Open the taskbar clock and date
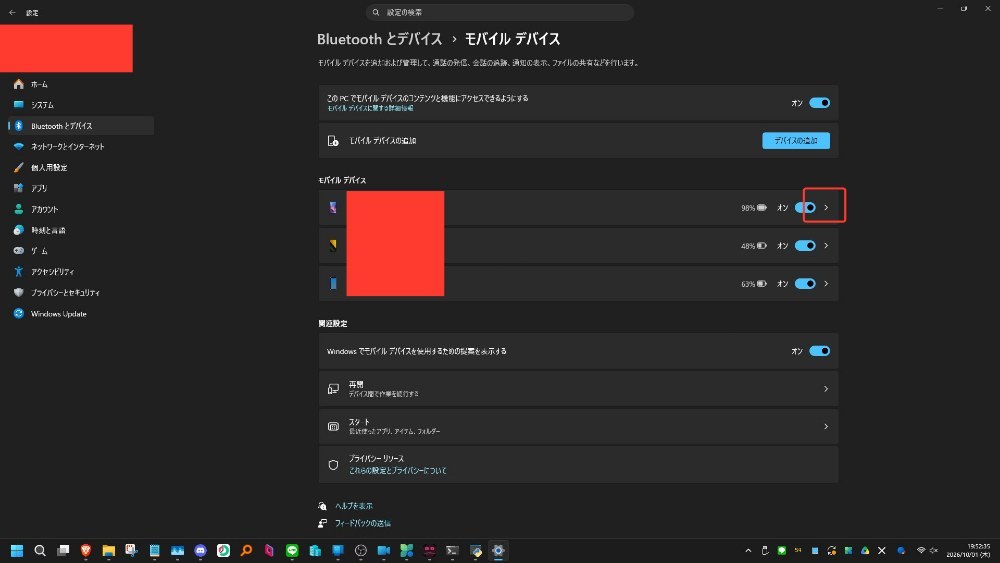 968,550
